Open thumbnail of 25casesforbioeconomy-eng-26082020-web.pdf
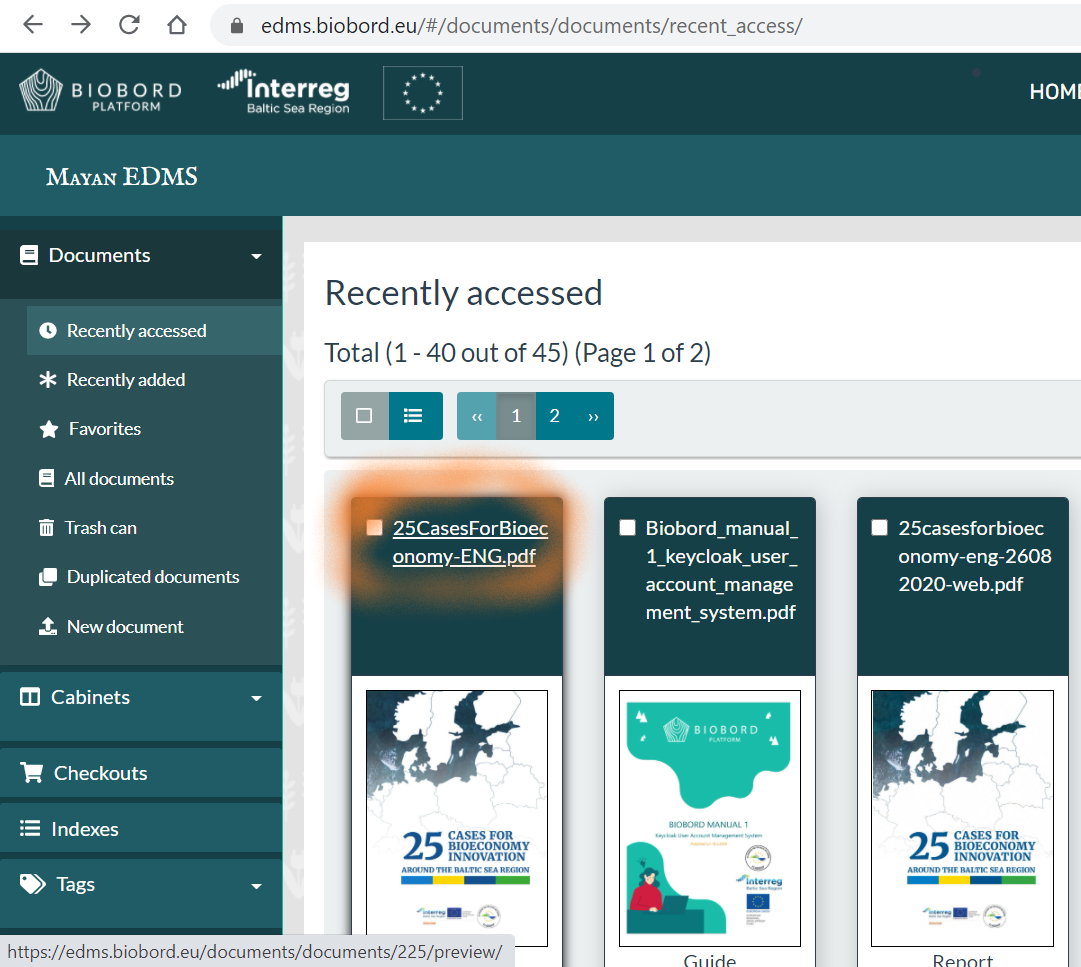Viewport: 1081px width, 967px height. pyautogui.click(x=962, y=818)
